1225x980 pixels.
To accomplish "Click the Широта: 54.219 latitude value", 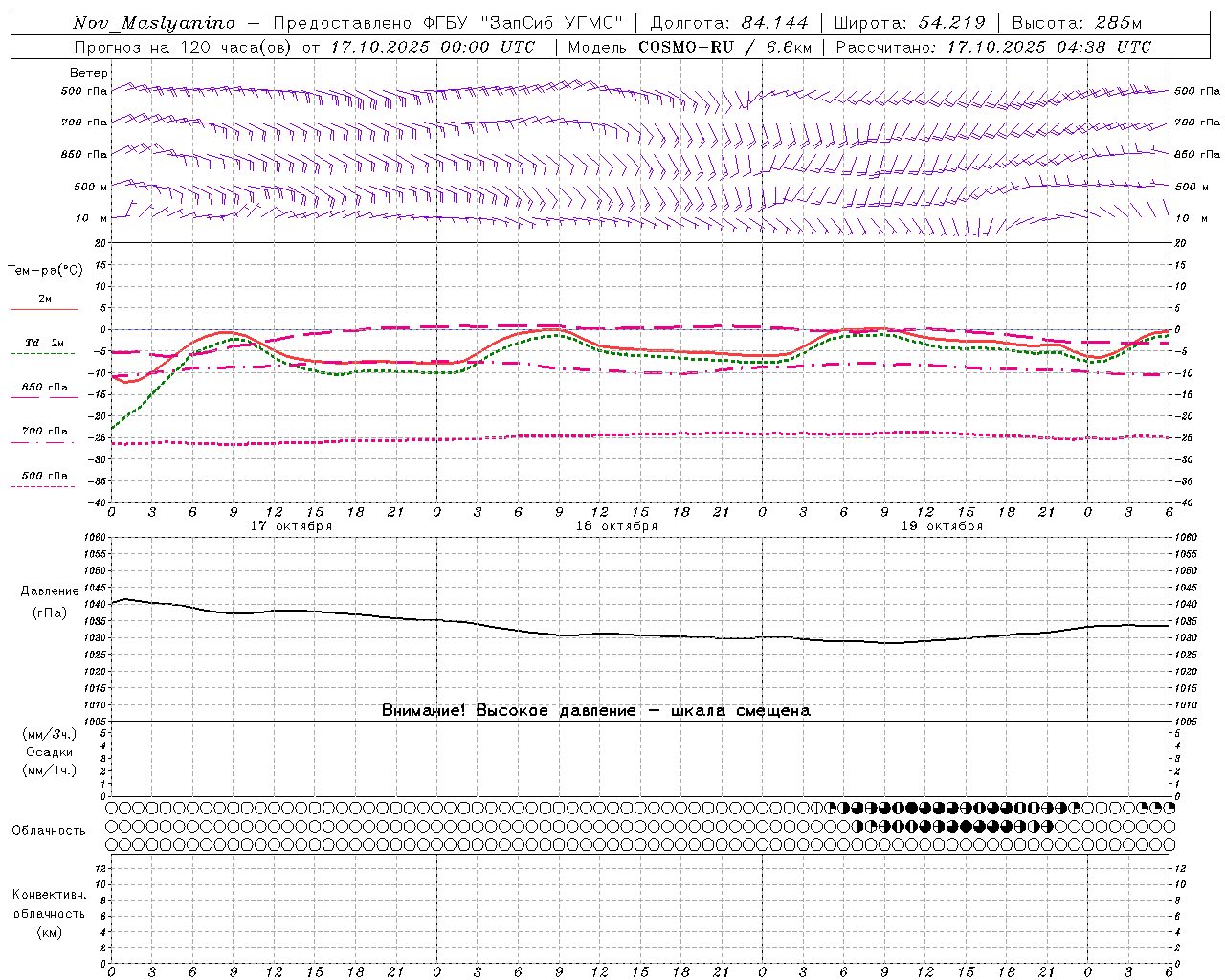I will click(x=910, y=23).
